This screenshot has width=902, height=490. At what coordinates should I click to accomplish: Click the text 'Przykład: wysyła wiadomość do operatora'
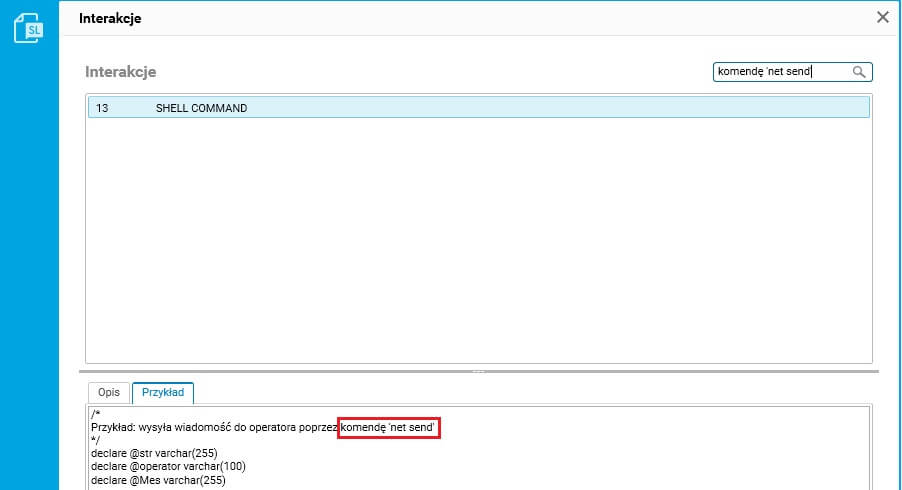tap(193, 427)
